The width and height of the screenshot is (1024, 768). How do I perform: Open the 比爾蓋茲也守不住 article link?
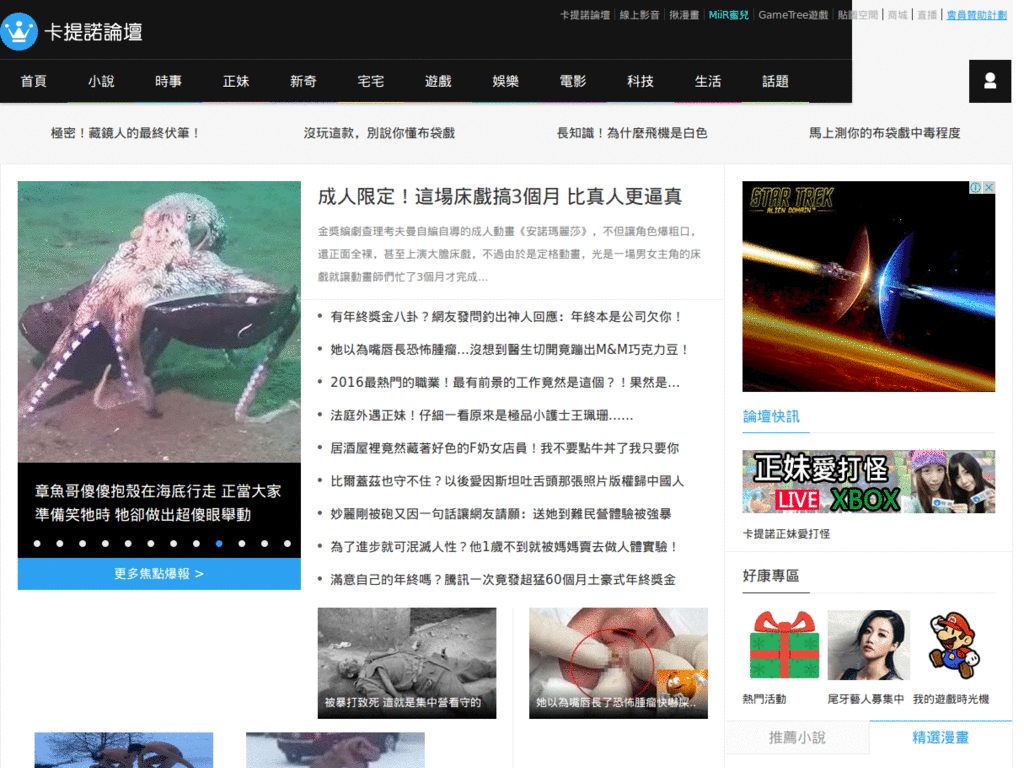(507, 481)
